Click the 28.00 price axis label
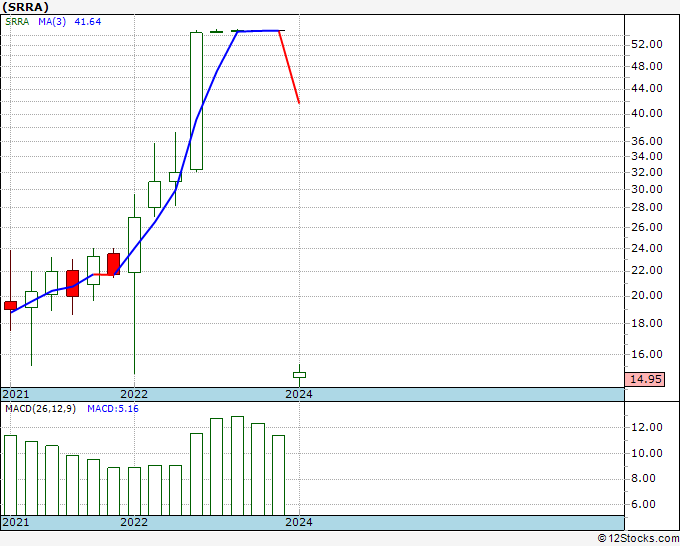This screenshot has width=680, height=546. (646, 207)
